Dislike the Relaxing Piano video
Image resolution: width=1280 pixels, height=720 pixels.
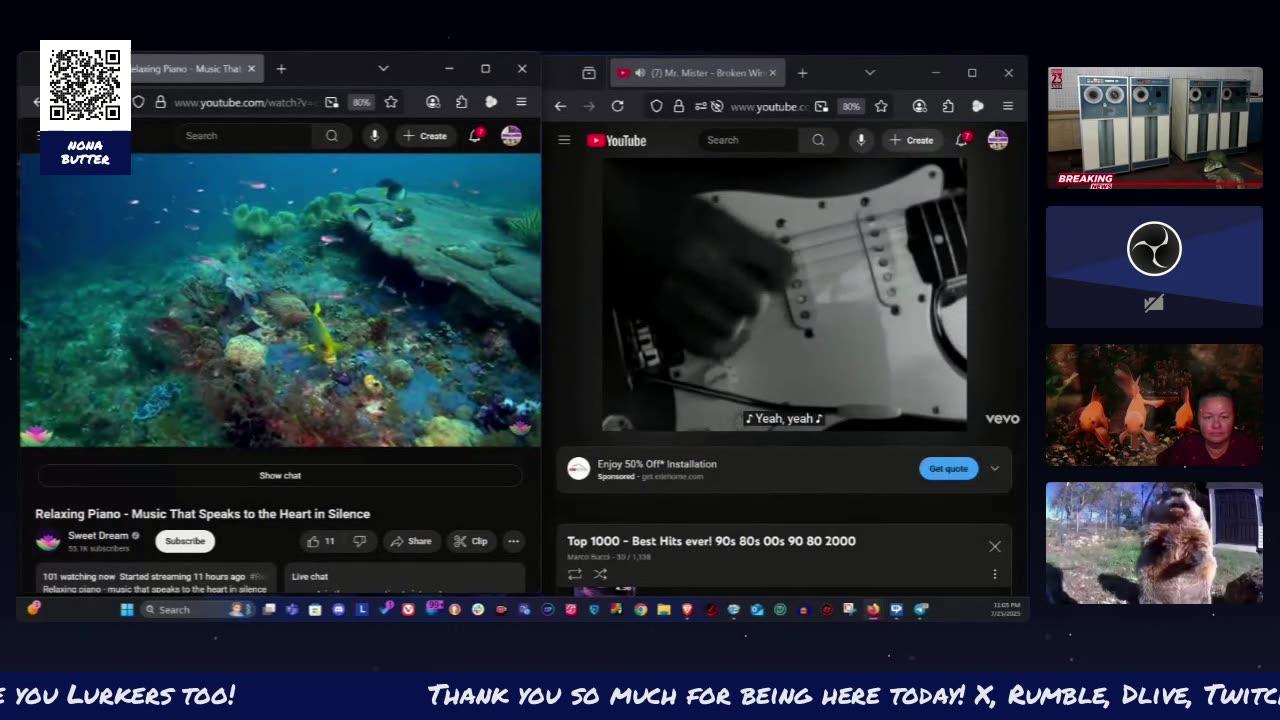(x=359, y=541)
